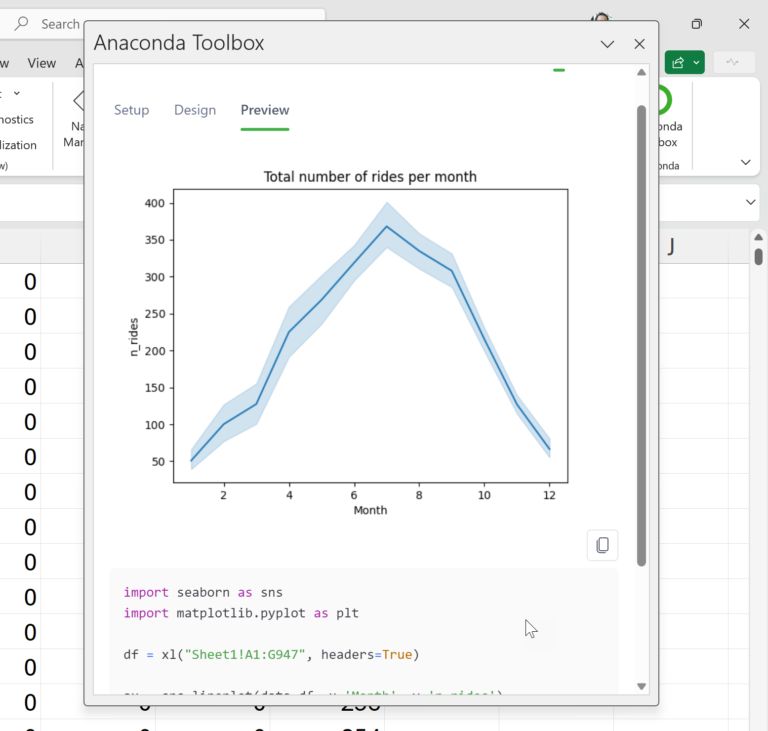Collapse the ribbon using its chevron
Viewport: 768px width, 731px height.
[745, 162]
